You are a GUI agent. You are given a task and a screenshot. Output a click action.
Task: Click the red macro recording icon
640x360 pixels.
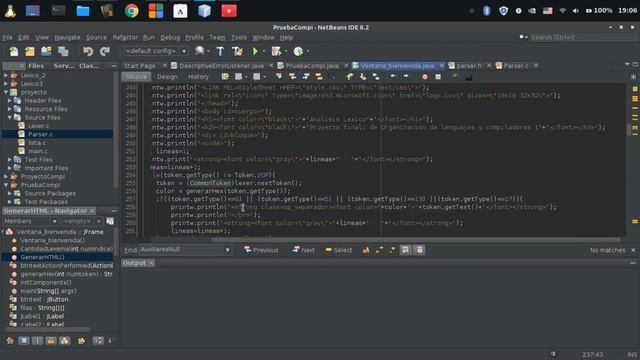(425, 77)
